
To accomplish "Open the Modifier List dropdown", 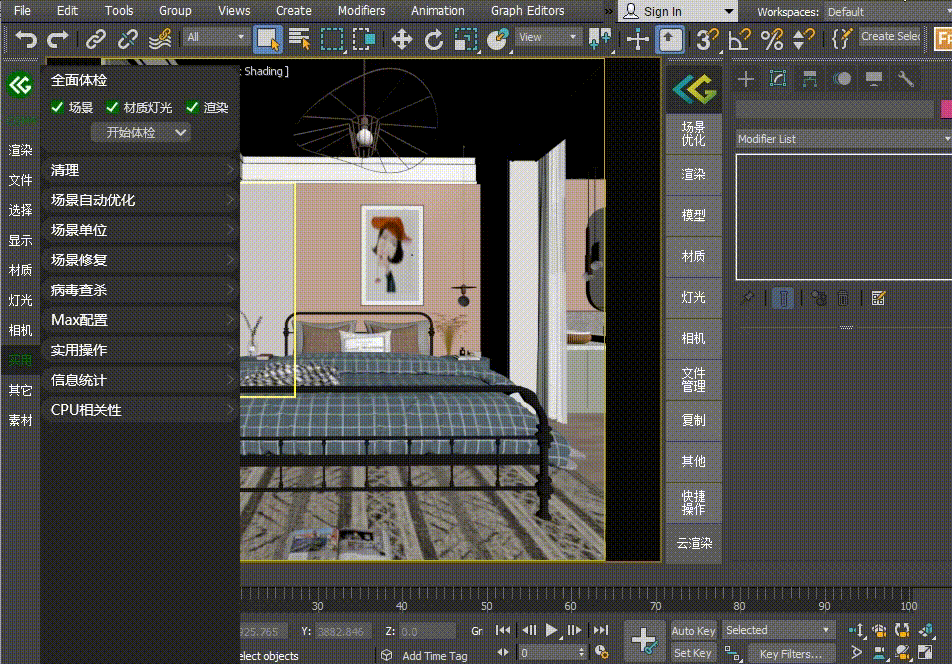I will (x=842, y=139).
